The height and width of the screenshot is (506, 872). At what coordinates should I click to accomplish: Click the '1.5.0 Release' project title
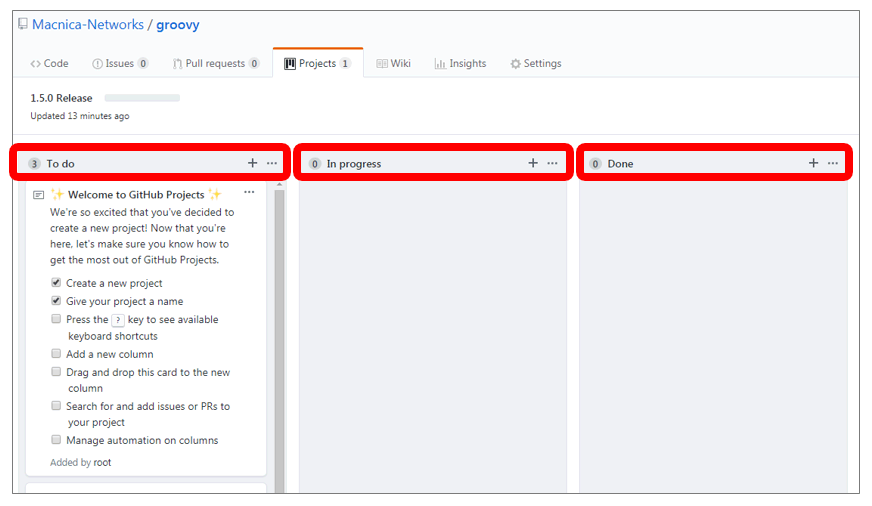61,98
